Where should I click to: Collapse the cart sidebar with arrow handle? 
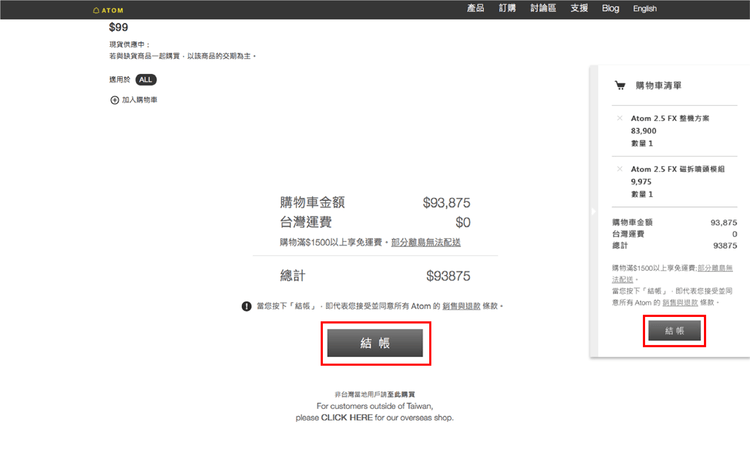(x=594, y=211)
